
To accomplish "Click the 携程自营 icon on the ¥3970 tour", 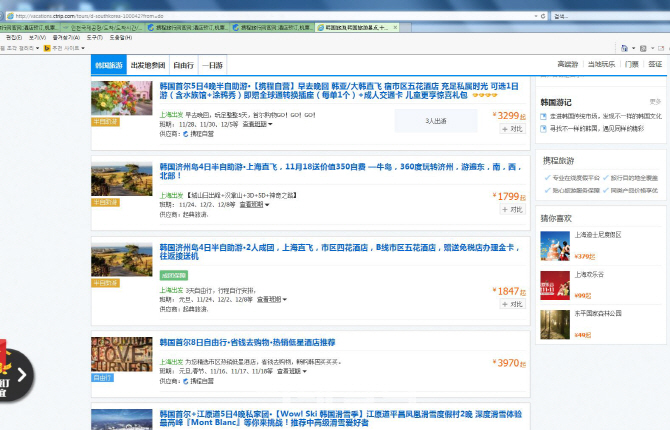I will 185,381.
